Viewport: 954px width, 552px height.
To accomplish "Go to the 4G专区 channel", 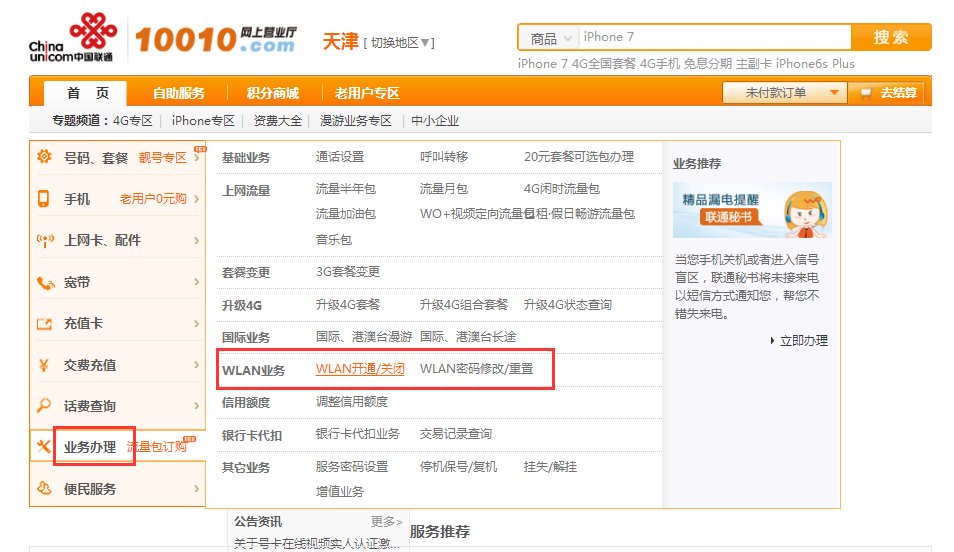I will click(x=133, y=121).
